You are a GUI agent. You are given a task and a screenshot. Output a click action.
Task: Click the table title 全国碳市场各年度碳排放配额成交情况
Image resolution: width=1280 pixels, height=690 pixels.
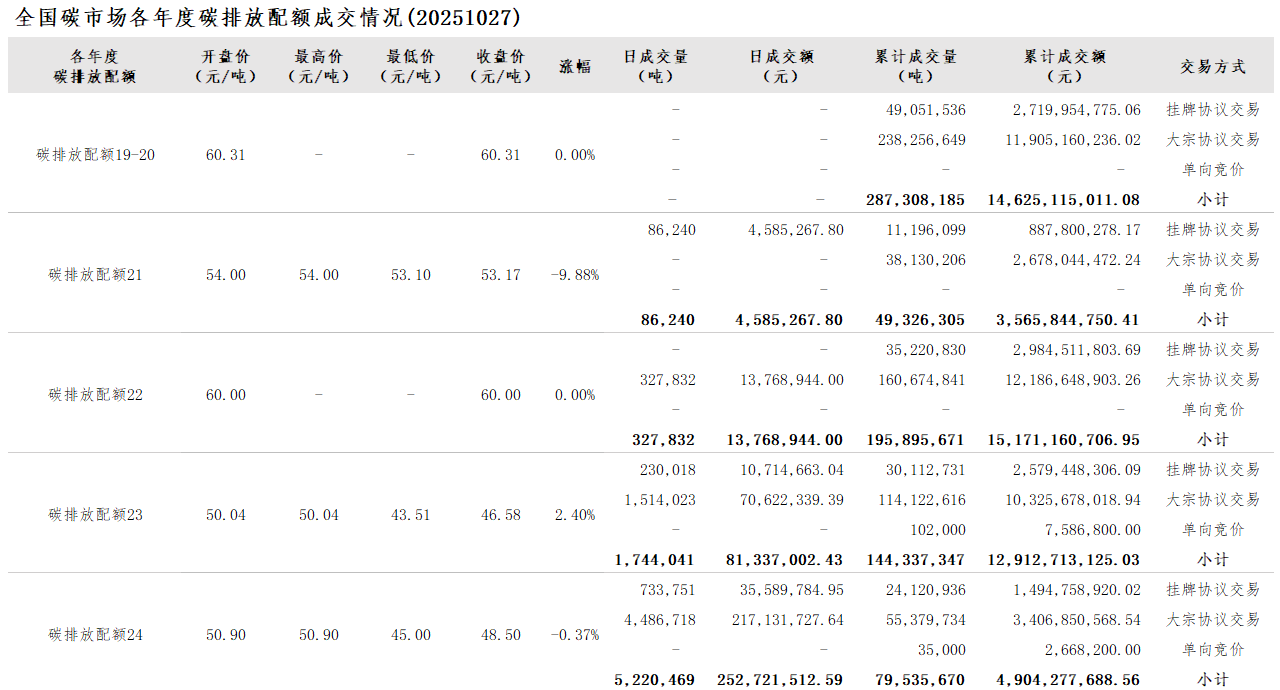pyautogui.click(x=268, y=18)
